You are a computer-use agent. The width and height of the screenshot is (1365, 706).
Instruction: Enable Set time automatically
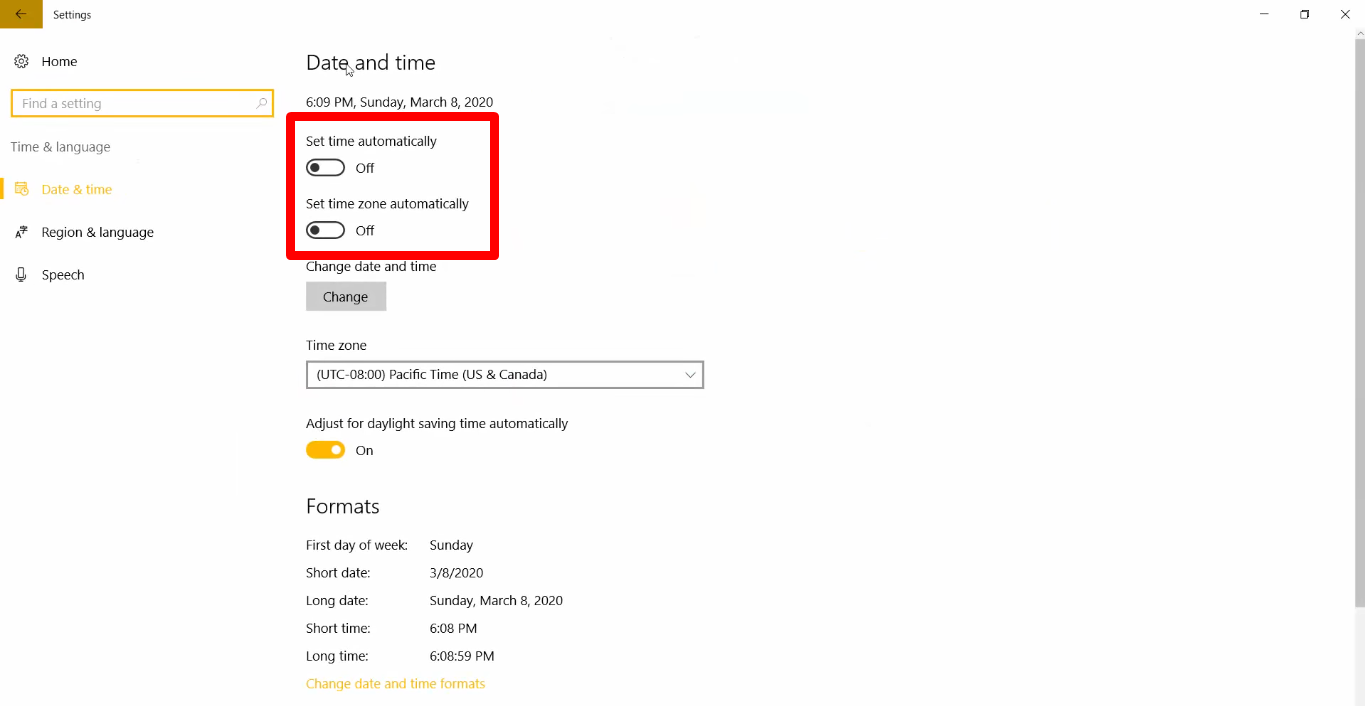pos(324,167)
